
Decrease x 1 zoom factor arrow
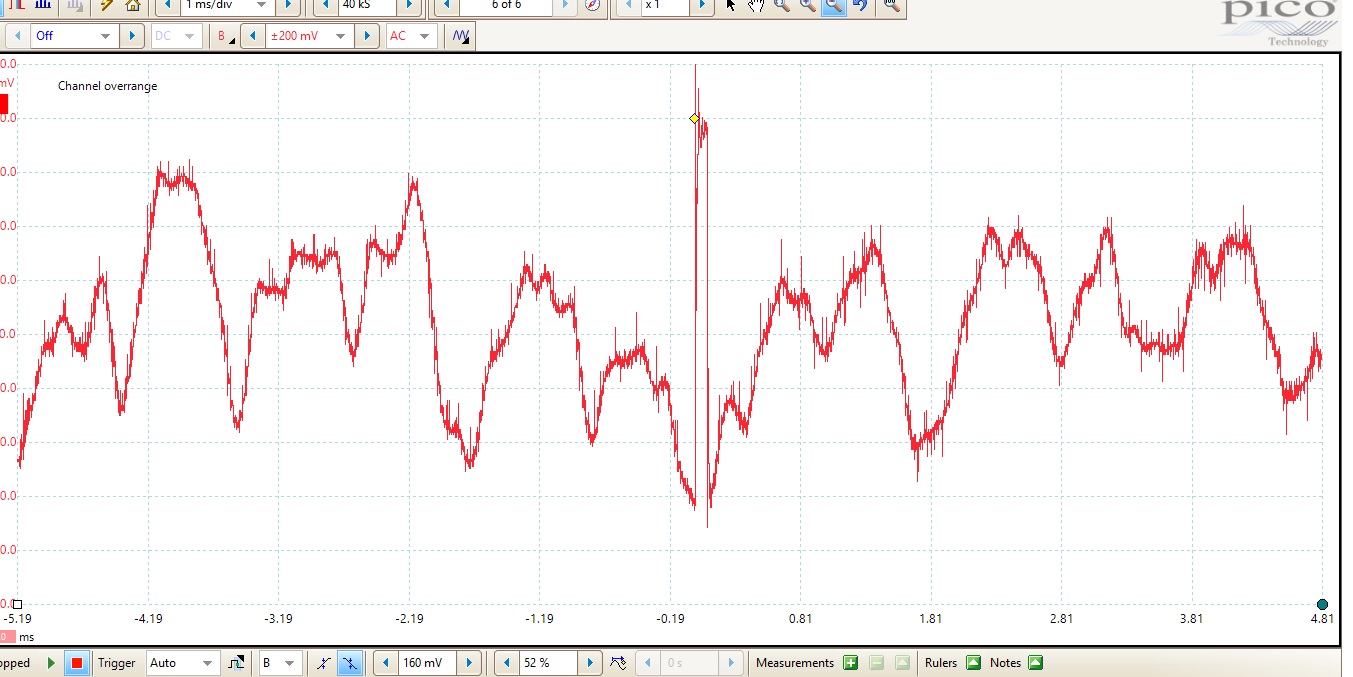(627, 5)
